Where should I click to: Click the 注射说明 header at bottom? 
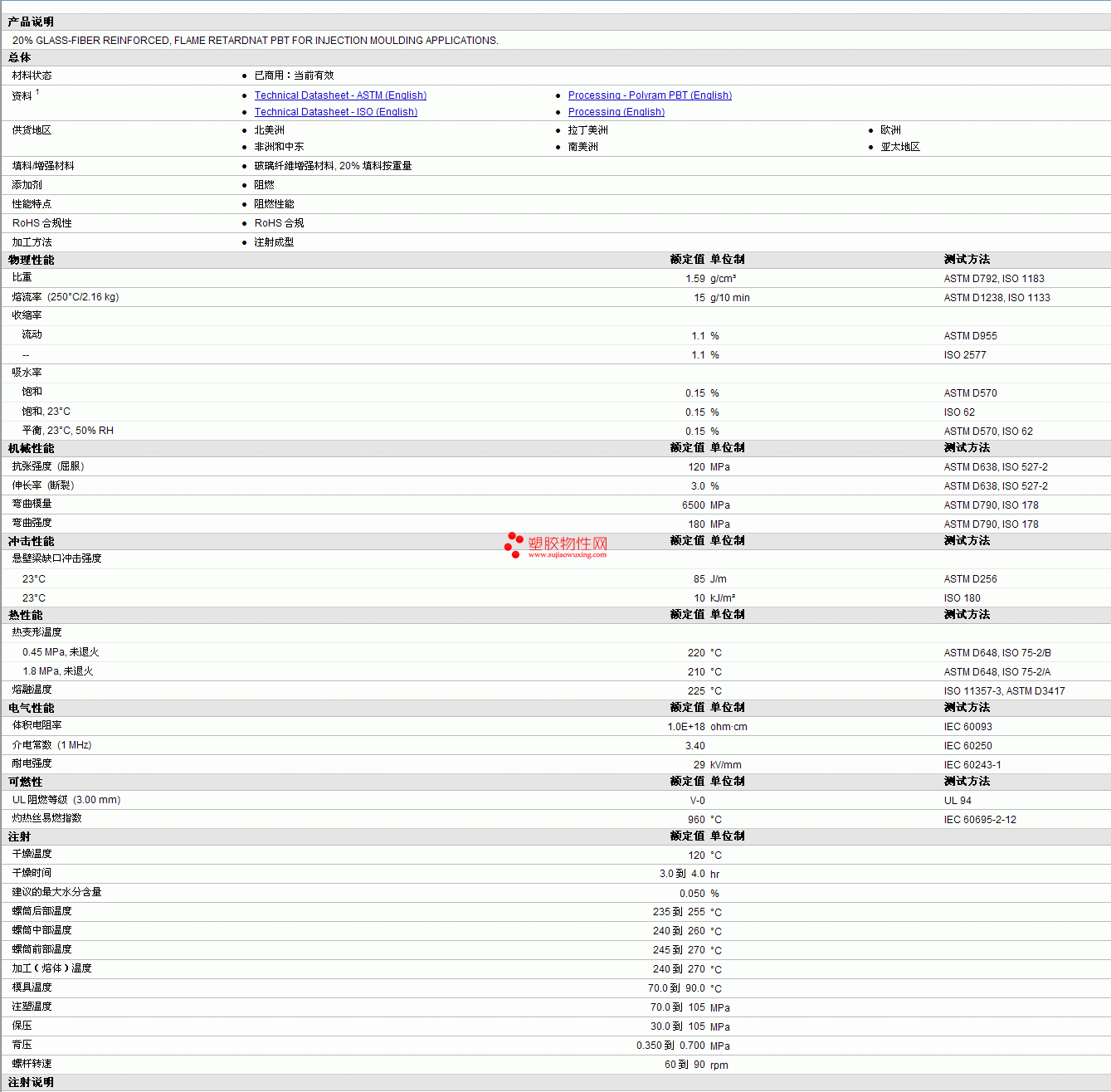click(32, 1082)
